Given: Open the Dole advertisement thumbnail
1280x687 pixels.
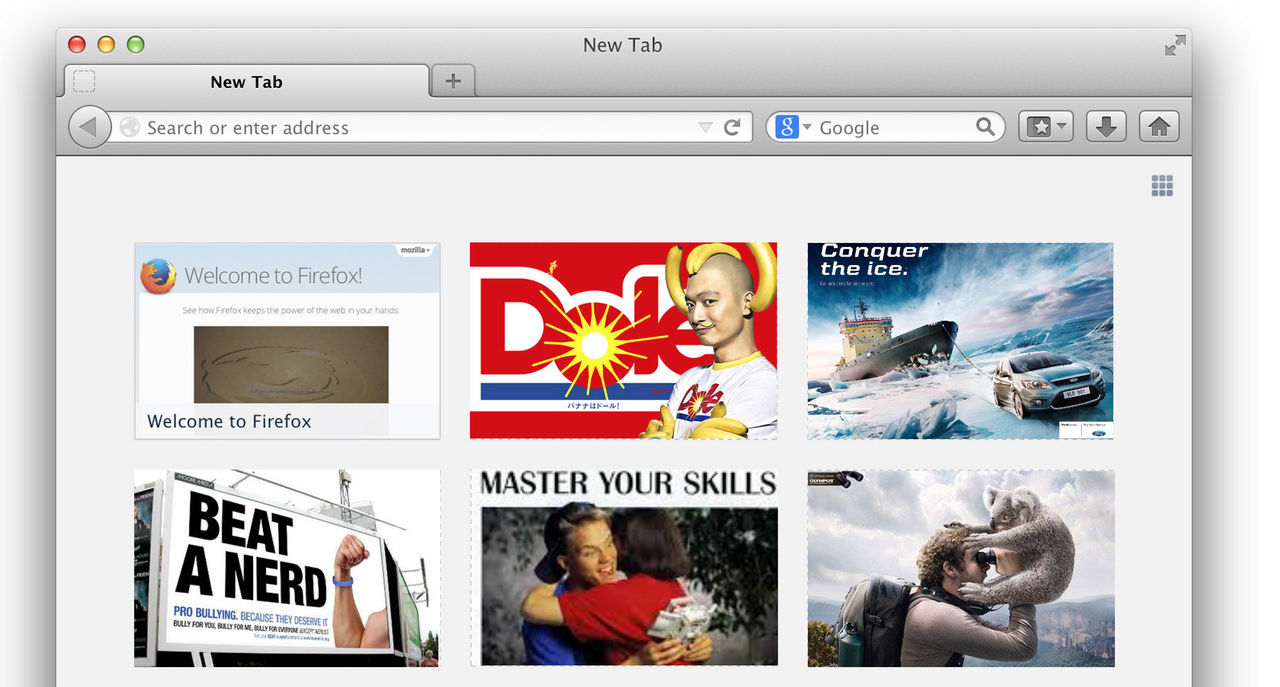Looking at the screenshot, I should pos(623,340).
